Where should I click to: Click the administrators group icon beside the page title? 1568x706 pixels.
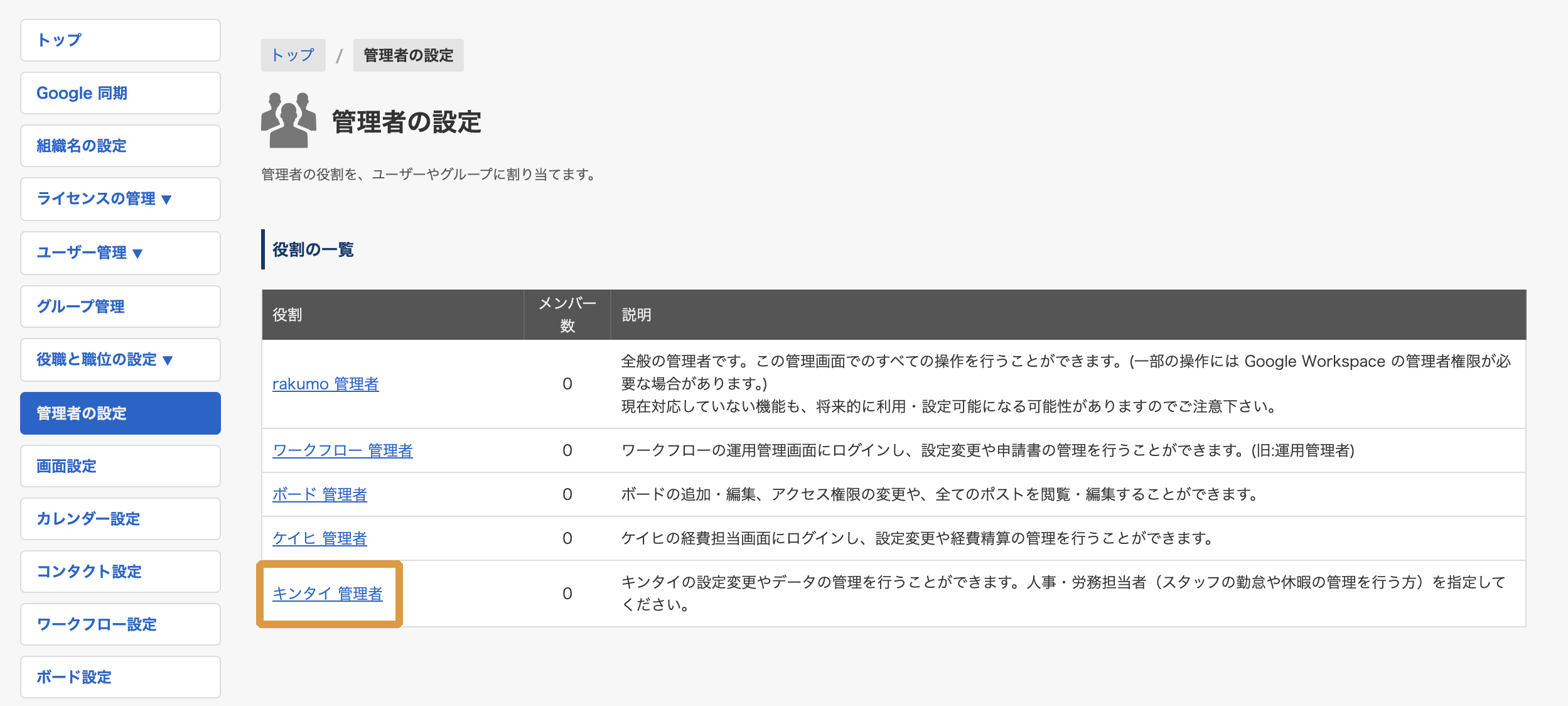(289, 120)
